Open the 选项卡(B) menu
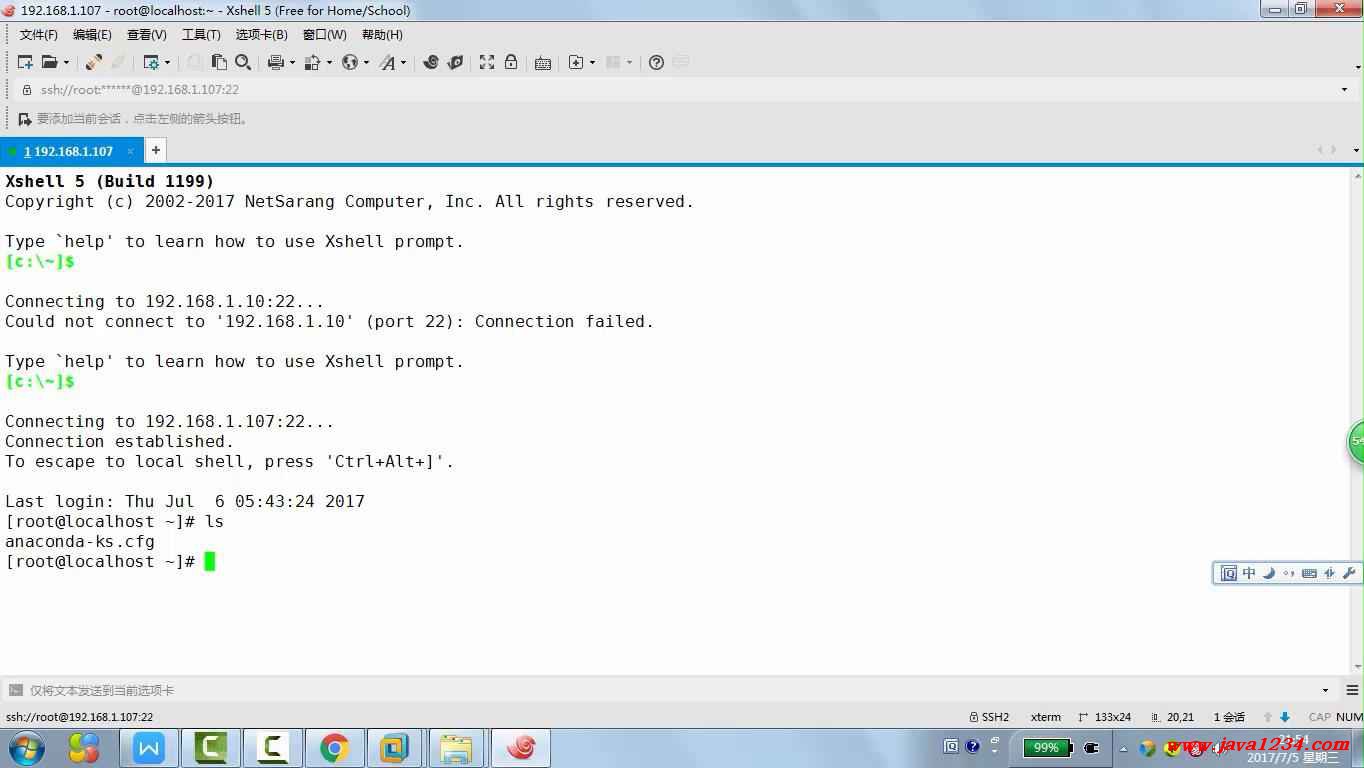The height and width of the screenshot is (768, 1364). [x=261, y=35]
